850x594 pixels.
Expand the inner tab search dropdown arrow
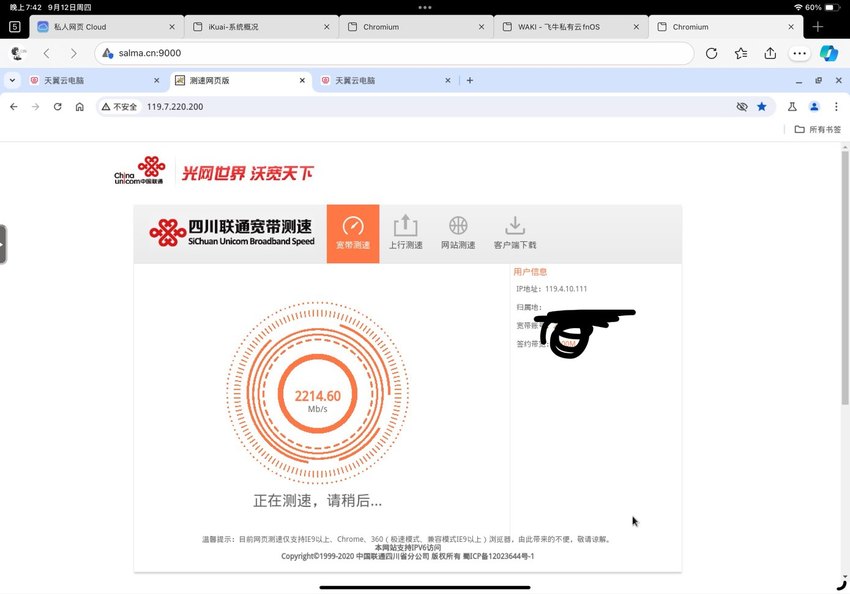point(12,80)
